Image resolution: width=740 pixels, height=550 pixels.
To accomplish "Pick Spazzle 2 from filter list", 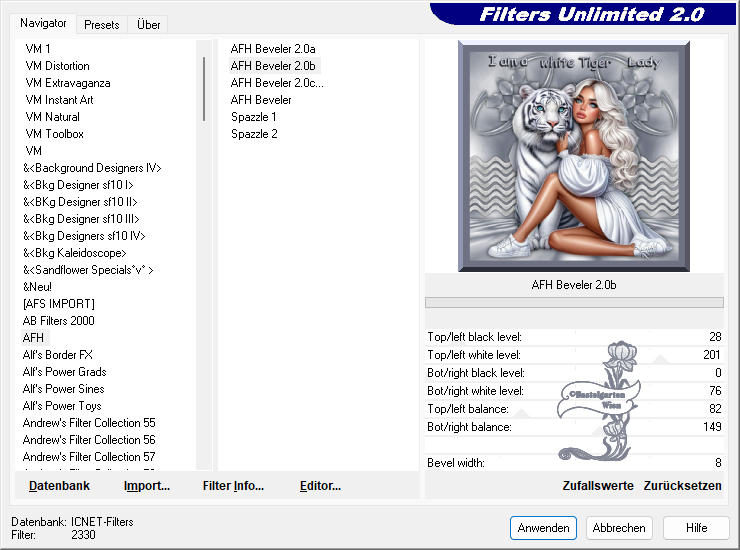I will pyautogui.click(x=254, y=134).
